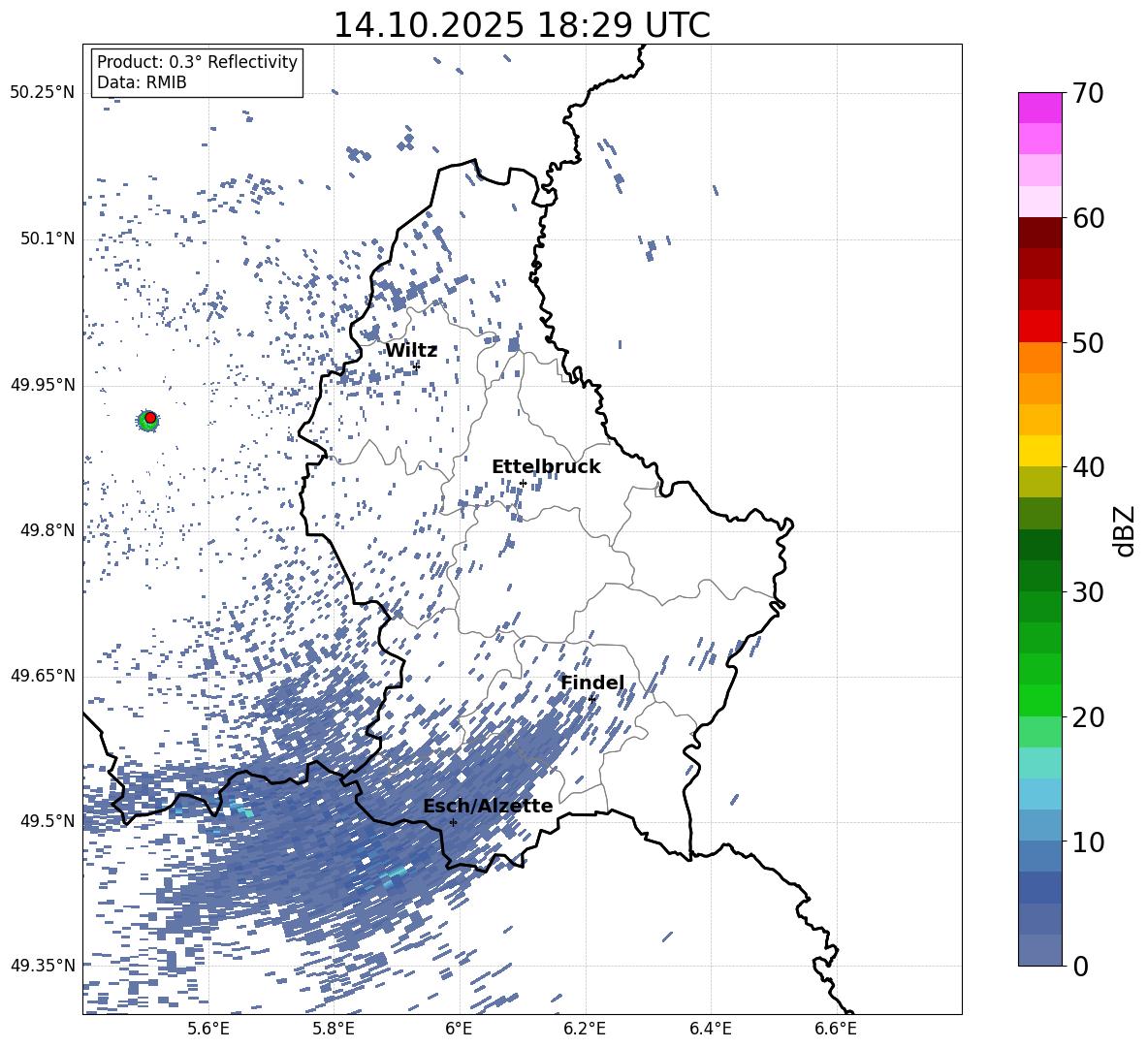Pick the yellow colorbar swatch above 40

pos(1040,451)
